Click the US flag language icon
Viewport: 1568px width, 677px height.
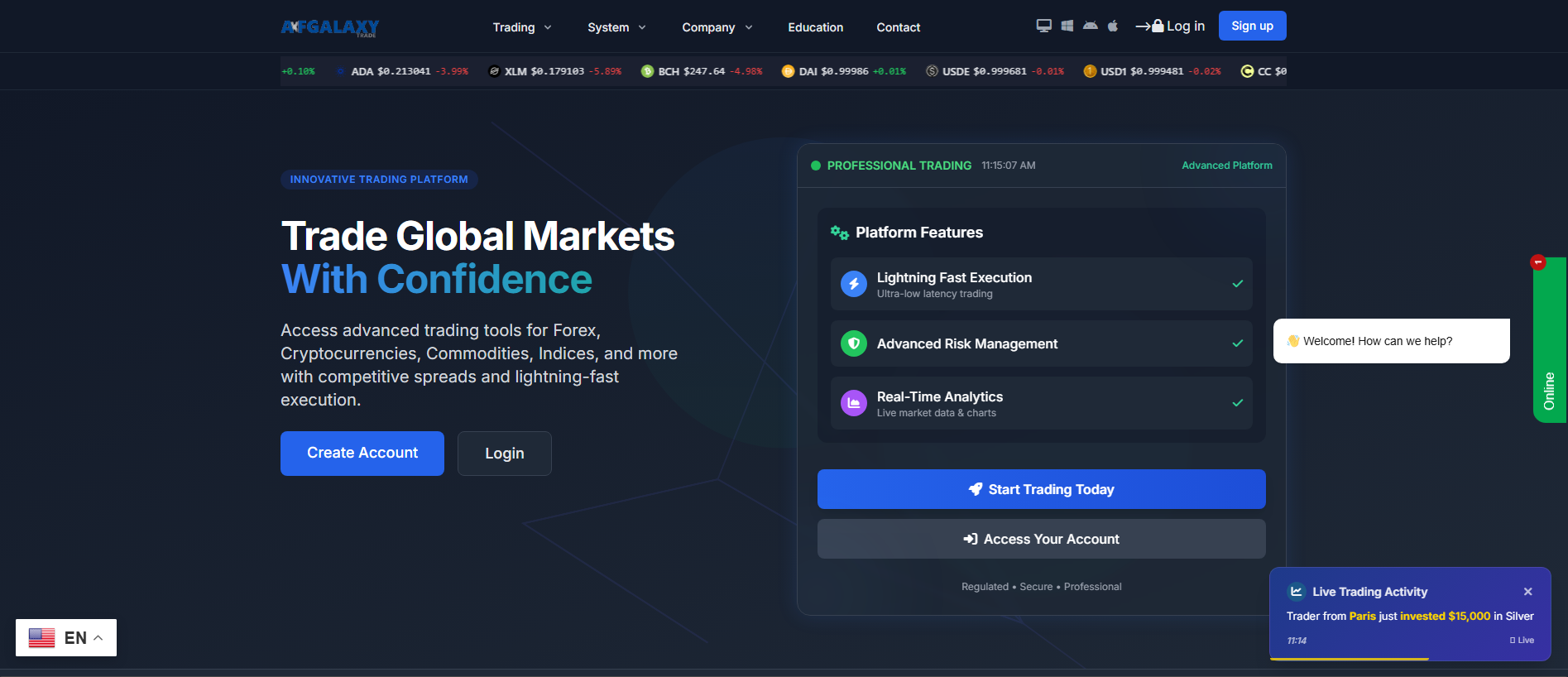[x=41, y=638]
